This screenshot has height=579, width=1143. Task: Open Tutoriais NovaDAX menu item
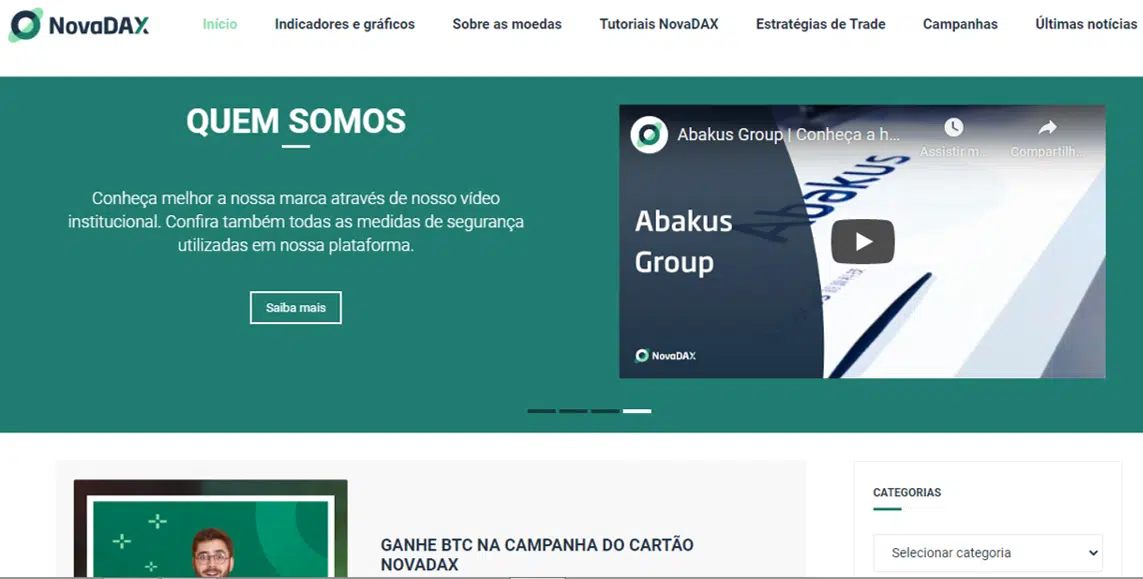[659, 24]
